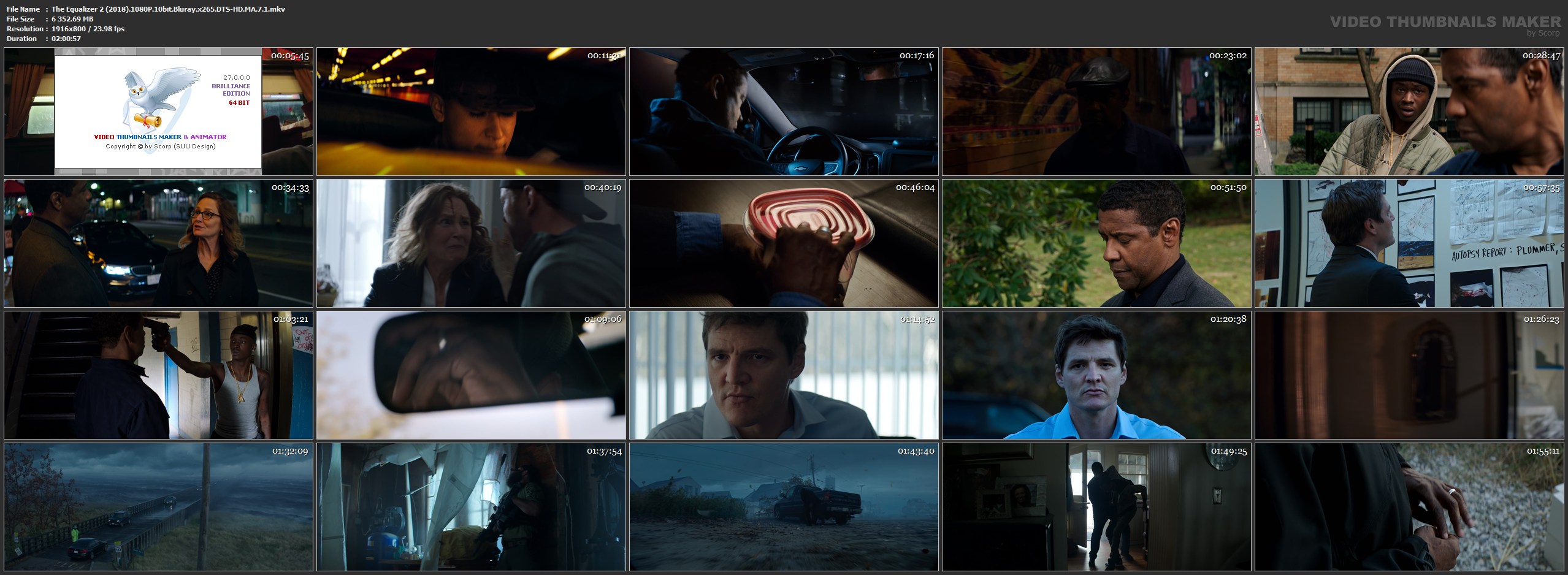Open the night street thumbnail at 00:34:33

point(158,243)
